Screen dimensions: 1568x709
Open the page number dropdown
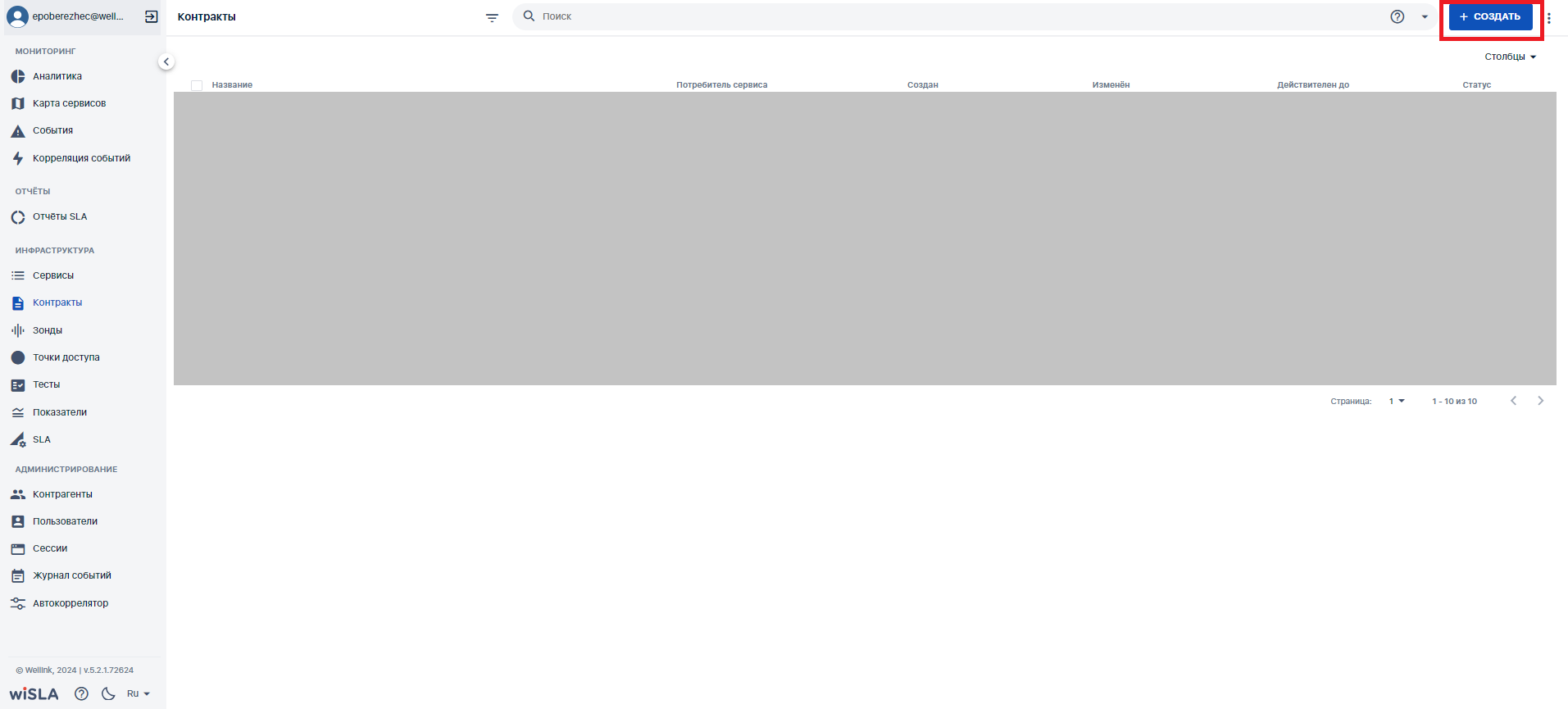pyautogui.click(x=1397, y=401)
